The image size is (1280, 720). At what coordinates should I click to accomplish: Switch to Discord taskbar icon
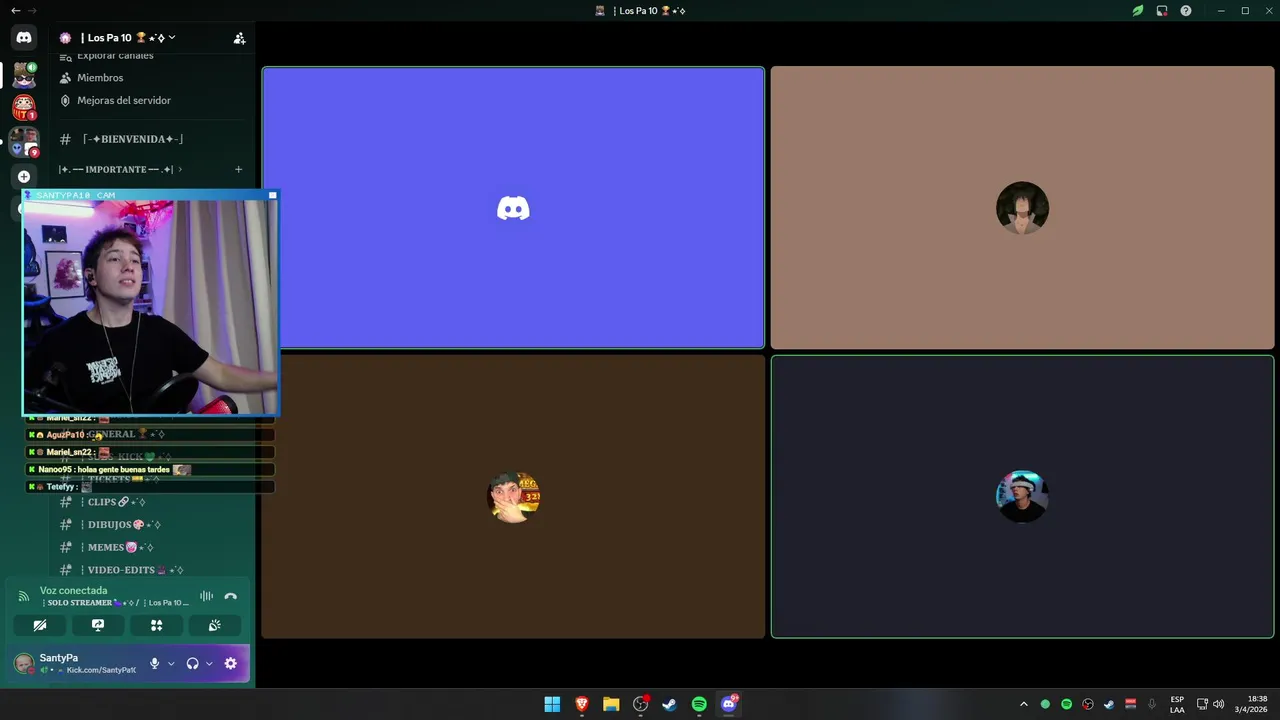click(x=729, y=704)
